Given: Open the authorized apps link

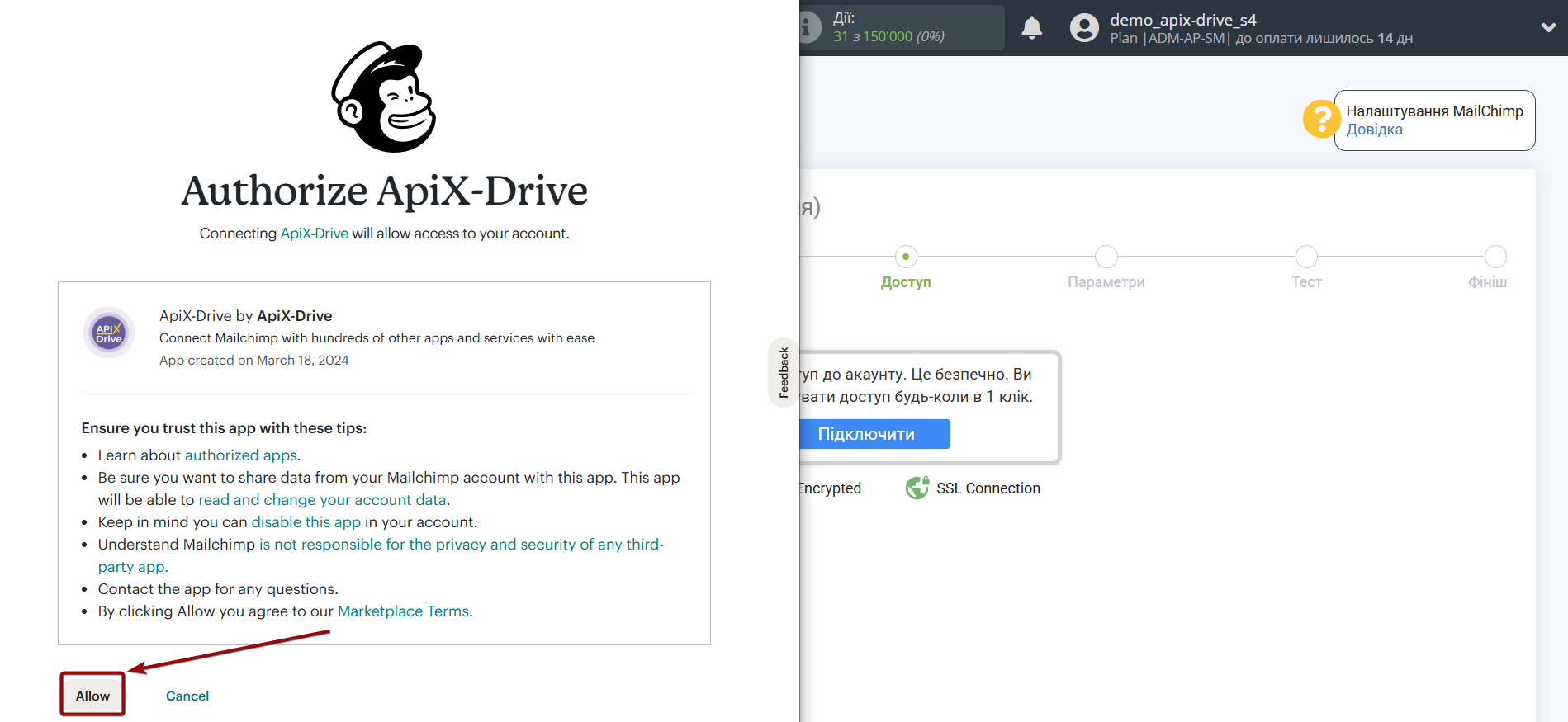Looking at the screenshot, I should (x=240, y=455).
